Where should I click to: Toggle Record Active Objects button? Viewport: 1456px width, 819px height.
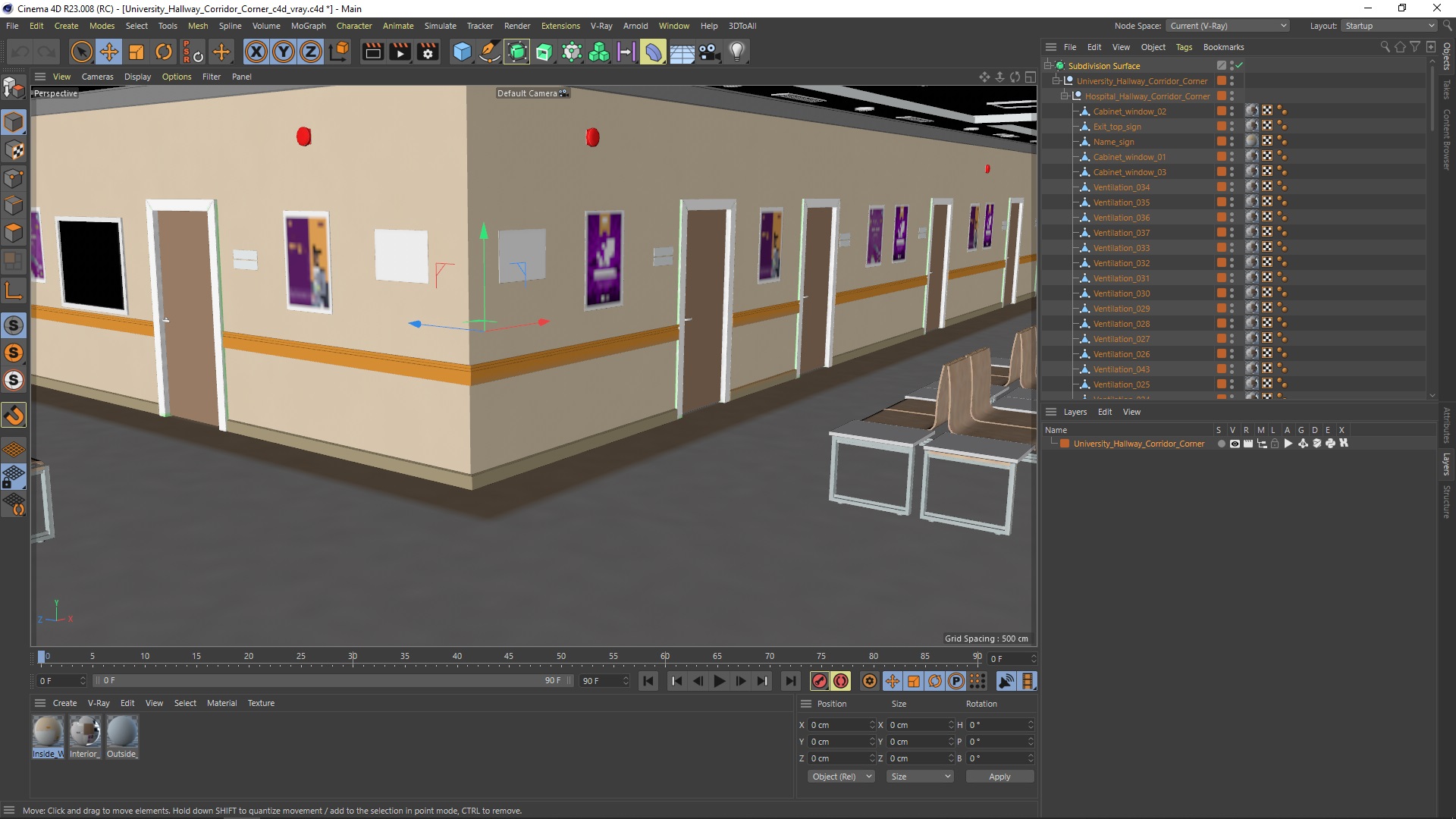tap(819, 681)
